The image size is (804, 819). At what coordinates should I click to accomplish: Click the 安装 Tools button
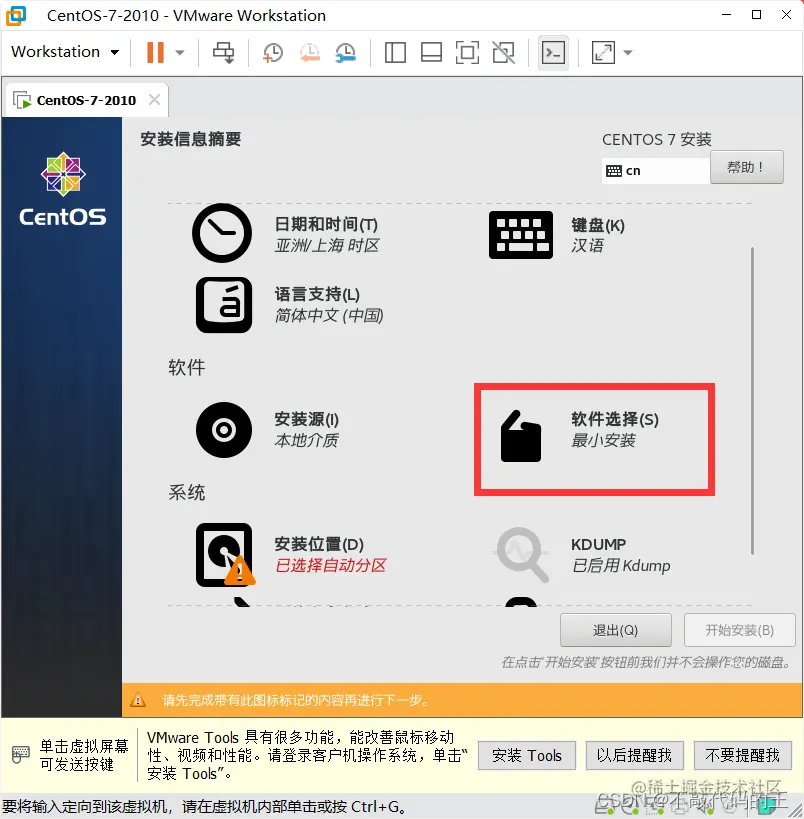coord(527,755)
